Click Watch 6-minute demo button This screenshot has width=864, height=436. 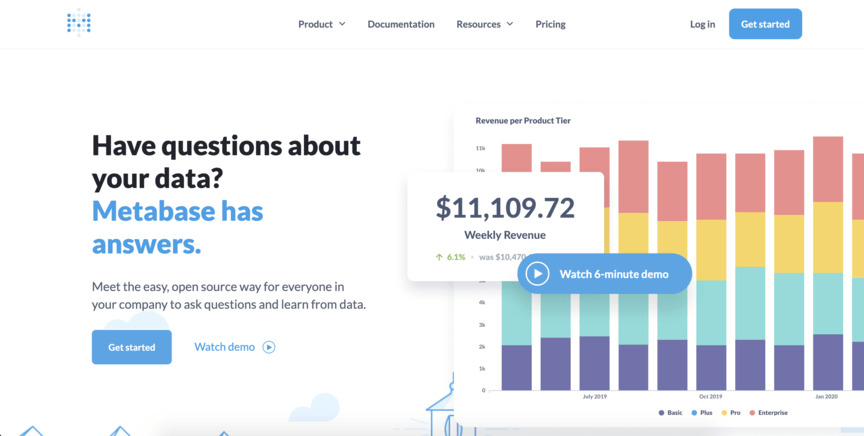(604, 273)
